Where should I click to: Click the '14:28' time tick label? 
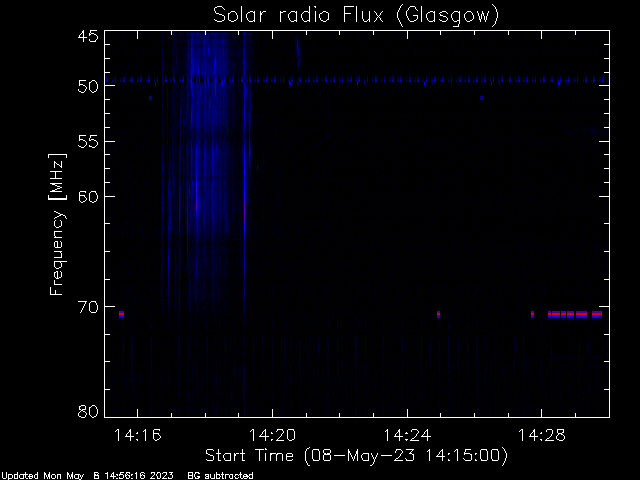pyautogui.click(x=542, y=436)
